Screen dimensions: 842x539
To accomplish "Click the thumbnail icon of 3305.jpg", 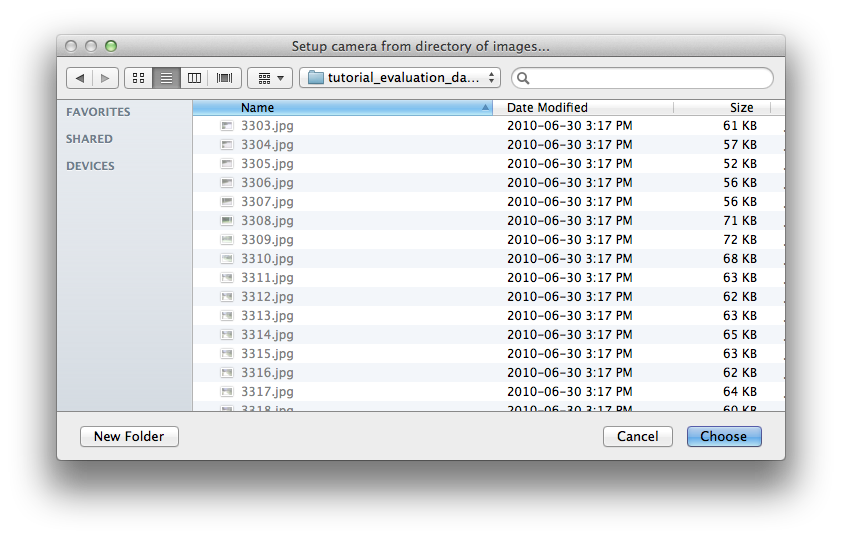I will [227, 164].
